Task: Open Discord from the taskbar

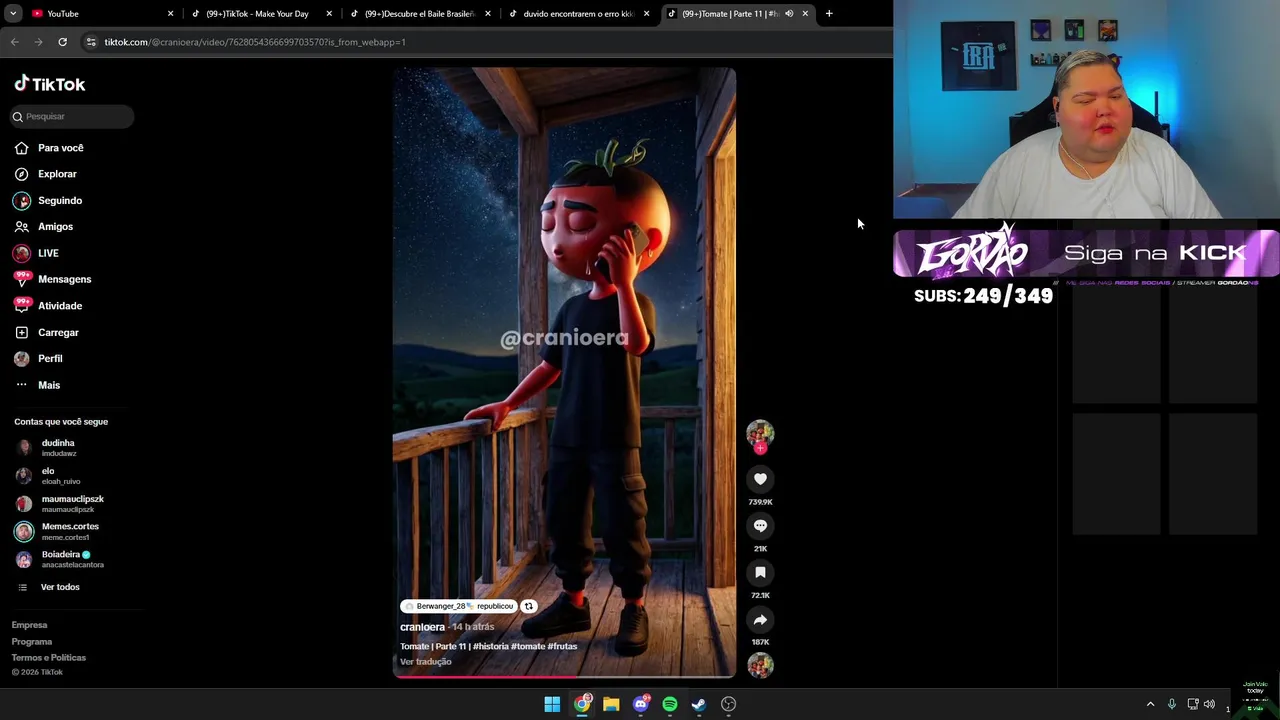Action: [641, 704]
